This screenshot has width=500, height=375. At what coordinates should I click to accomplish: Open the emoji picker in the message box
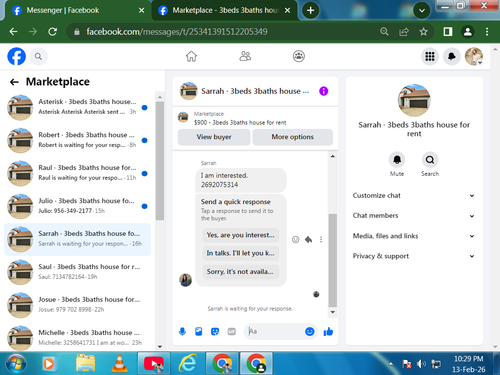point(310,331)
